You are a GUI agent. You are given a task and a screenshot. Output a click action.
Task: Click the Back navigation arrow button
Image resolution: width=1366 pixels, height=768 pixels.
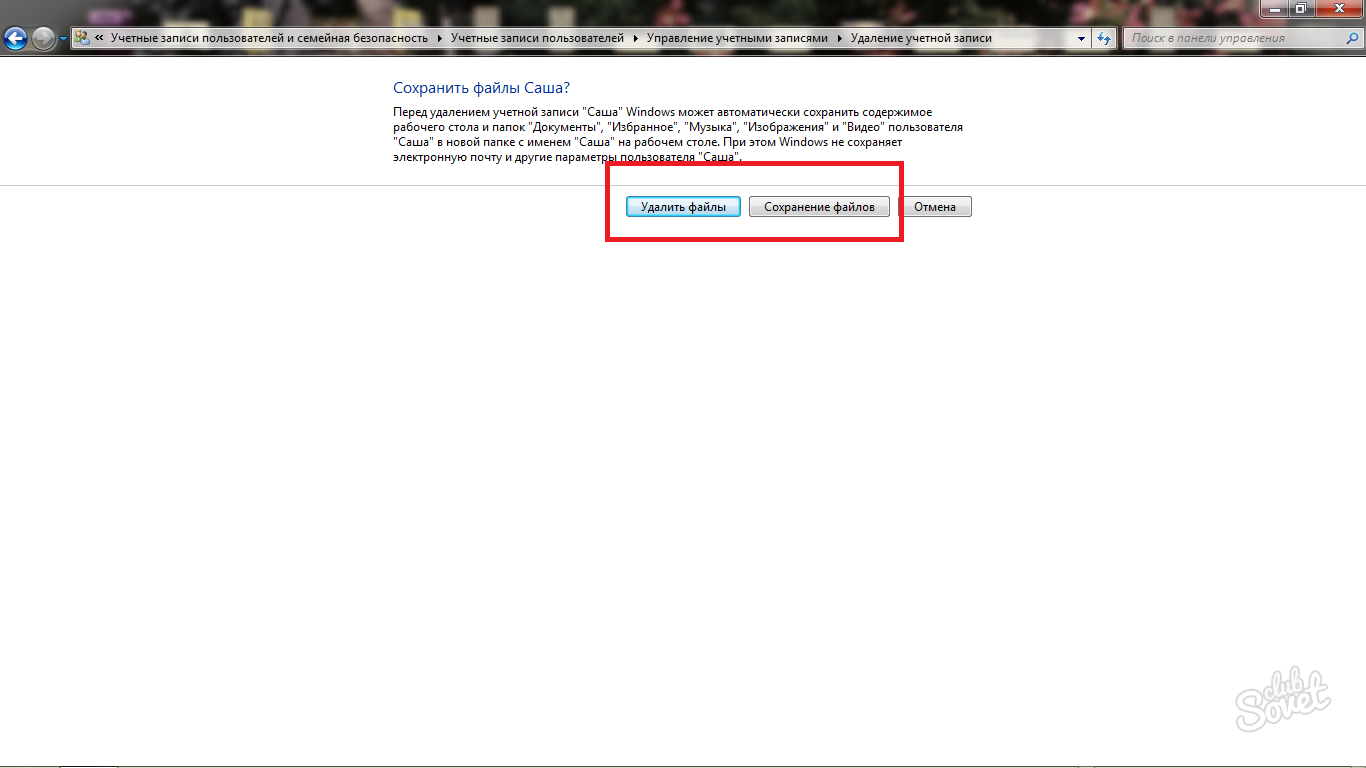[x=16, y=39]
